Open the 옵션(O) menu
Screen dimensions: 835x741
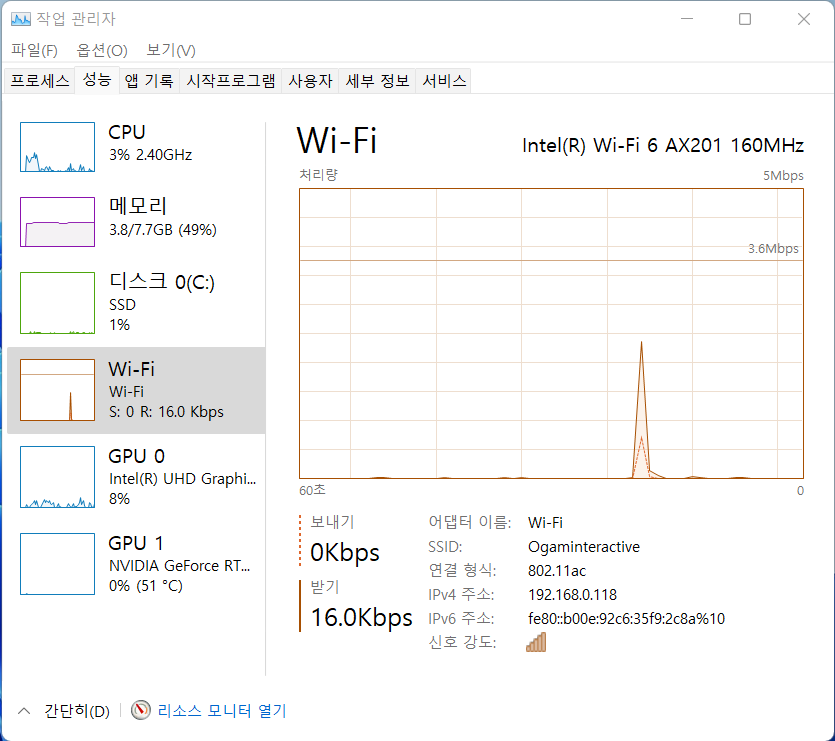point(102,50)
